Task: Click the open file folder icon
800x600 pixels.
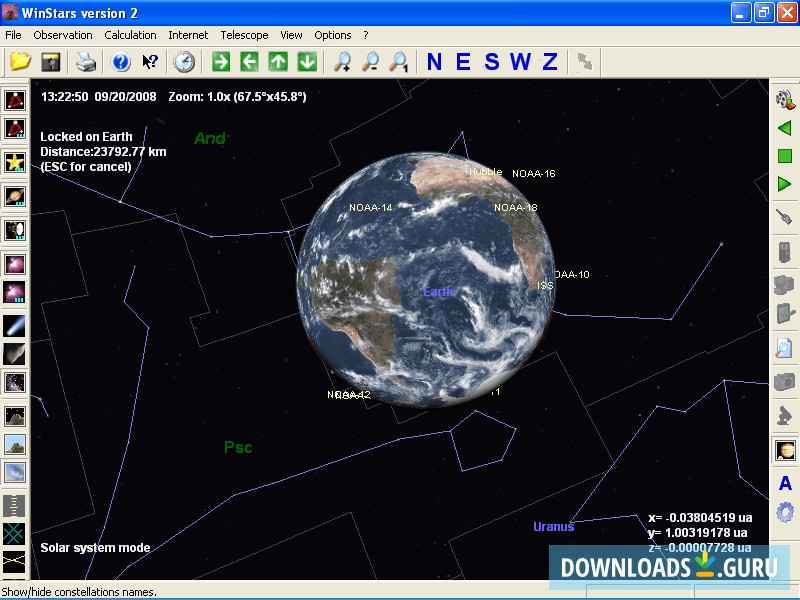Action: 20,62
